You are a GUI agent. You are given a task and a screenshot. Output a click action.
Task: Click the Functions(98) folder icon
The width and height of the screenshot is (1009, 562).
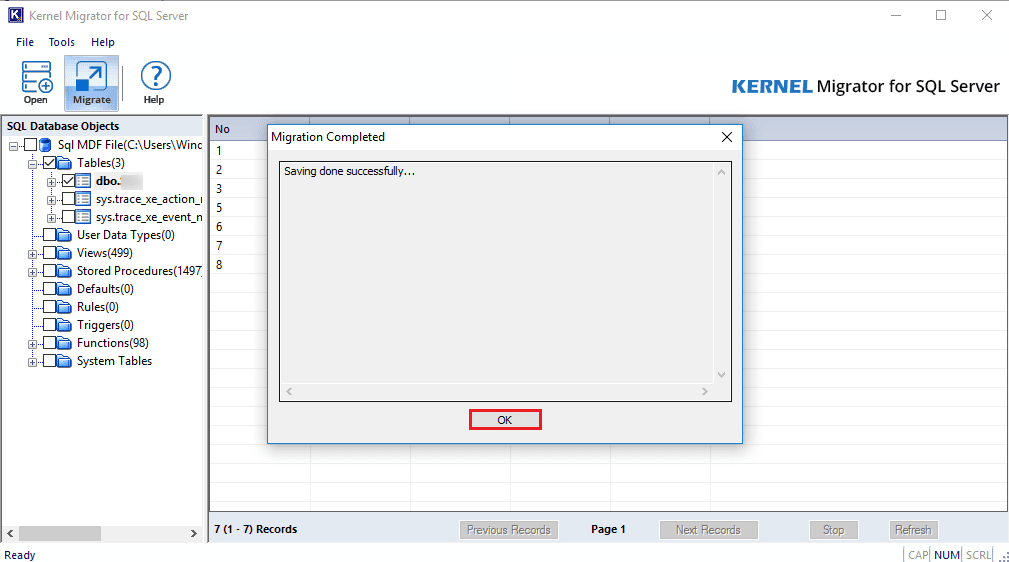[64, 343]
